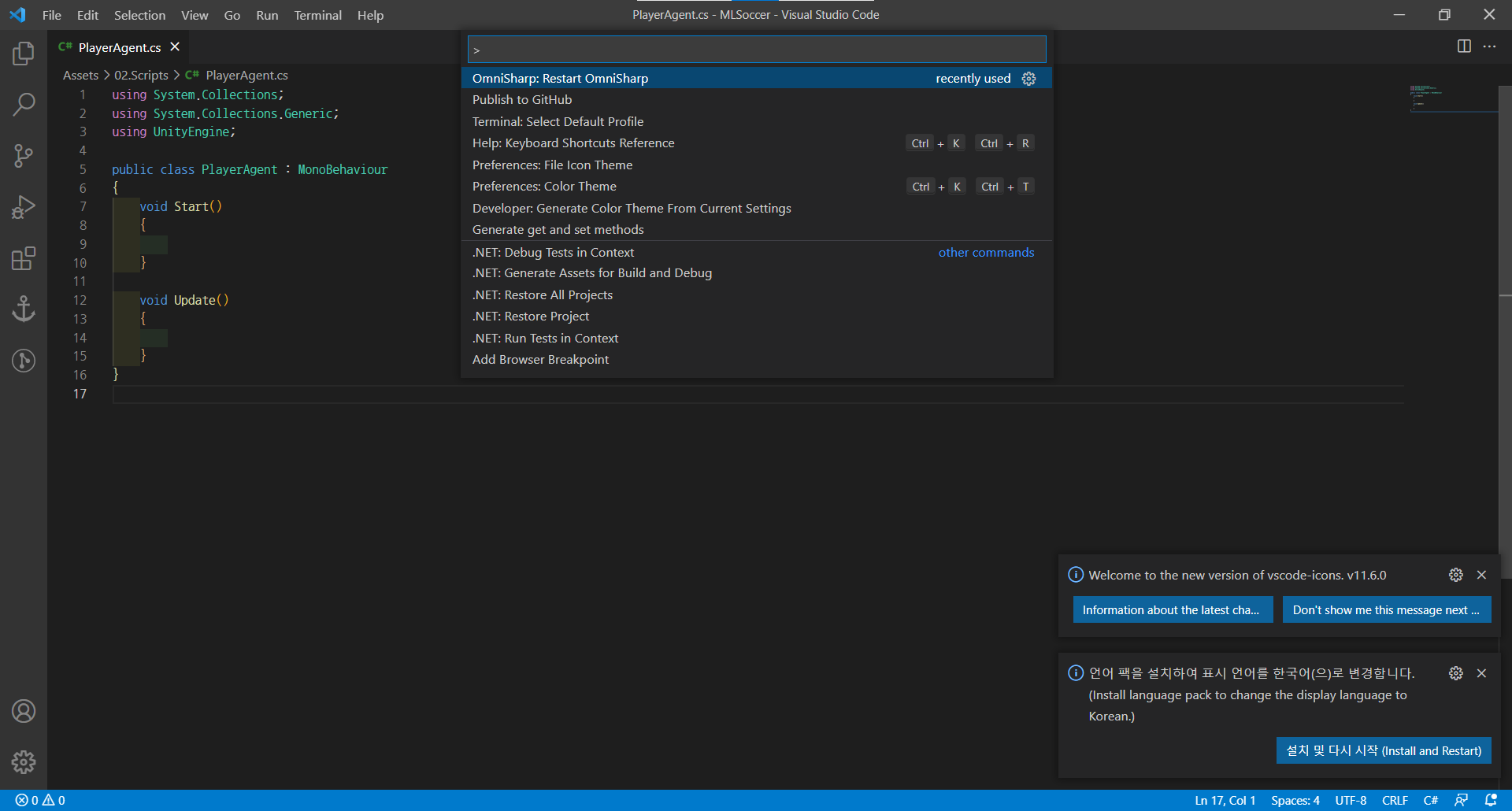
Task: Select Terminal: Select Default Profile command
Action: pyautogui.click(x=757, y=121)
